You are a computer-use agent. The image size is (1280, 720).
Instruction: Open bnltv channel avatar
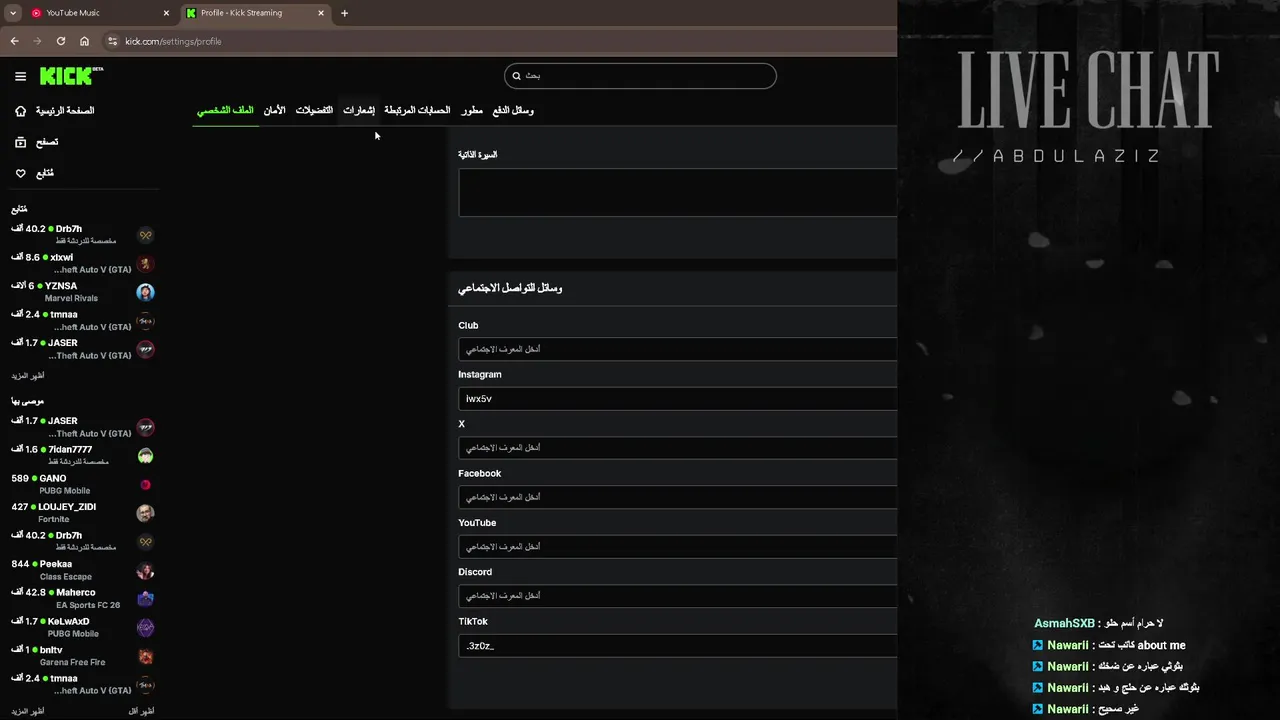coord(145,657)
